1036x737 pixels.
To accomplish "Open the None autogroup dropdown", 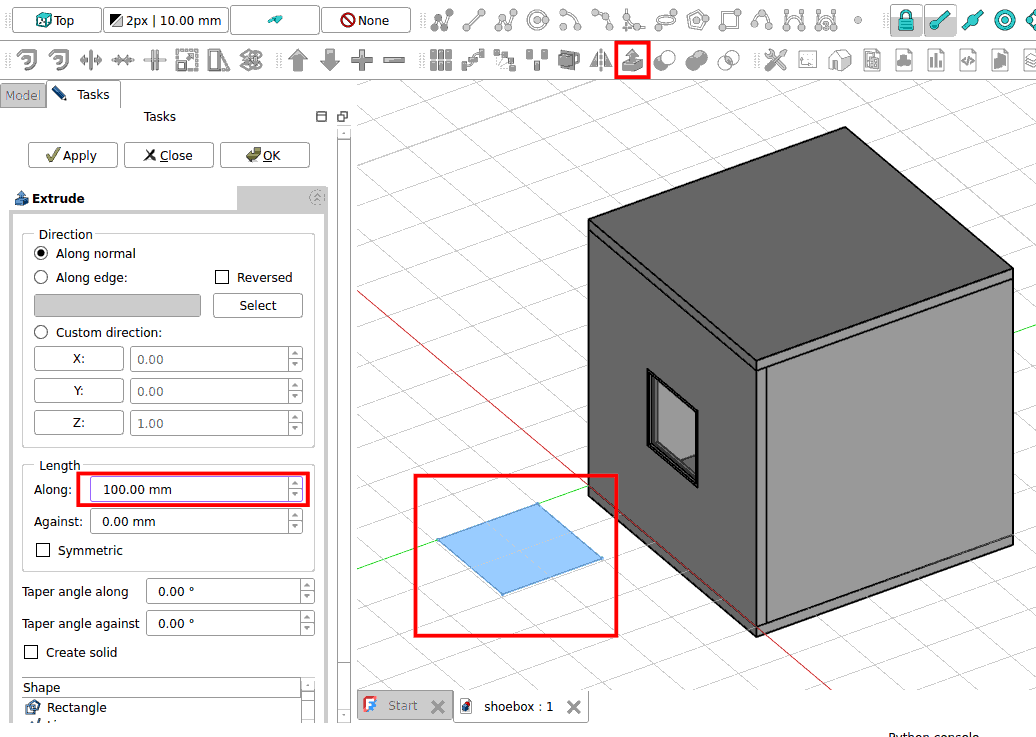I will click(365, 20).
